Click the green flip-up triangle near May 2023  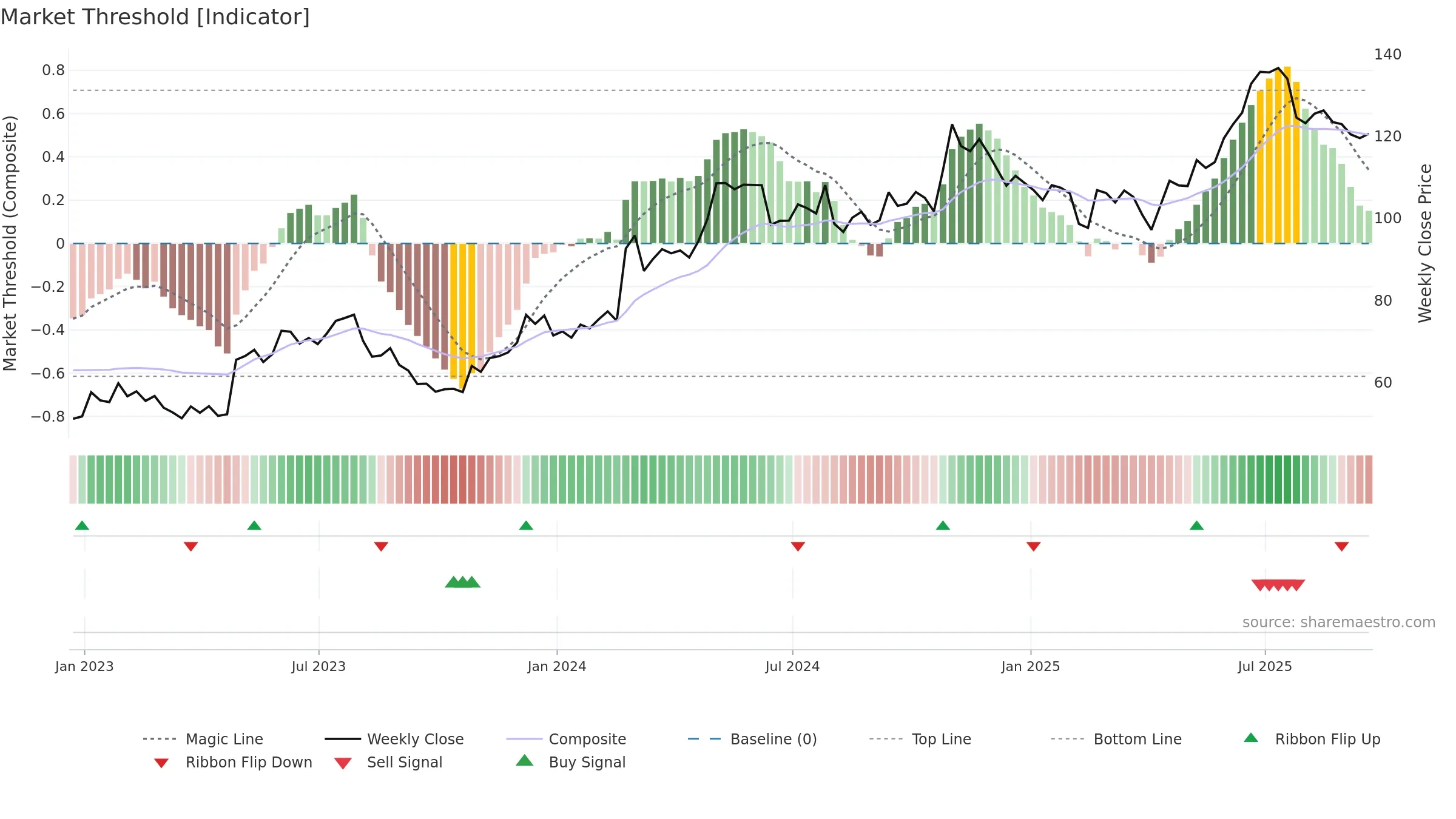[254, 525]
